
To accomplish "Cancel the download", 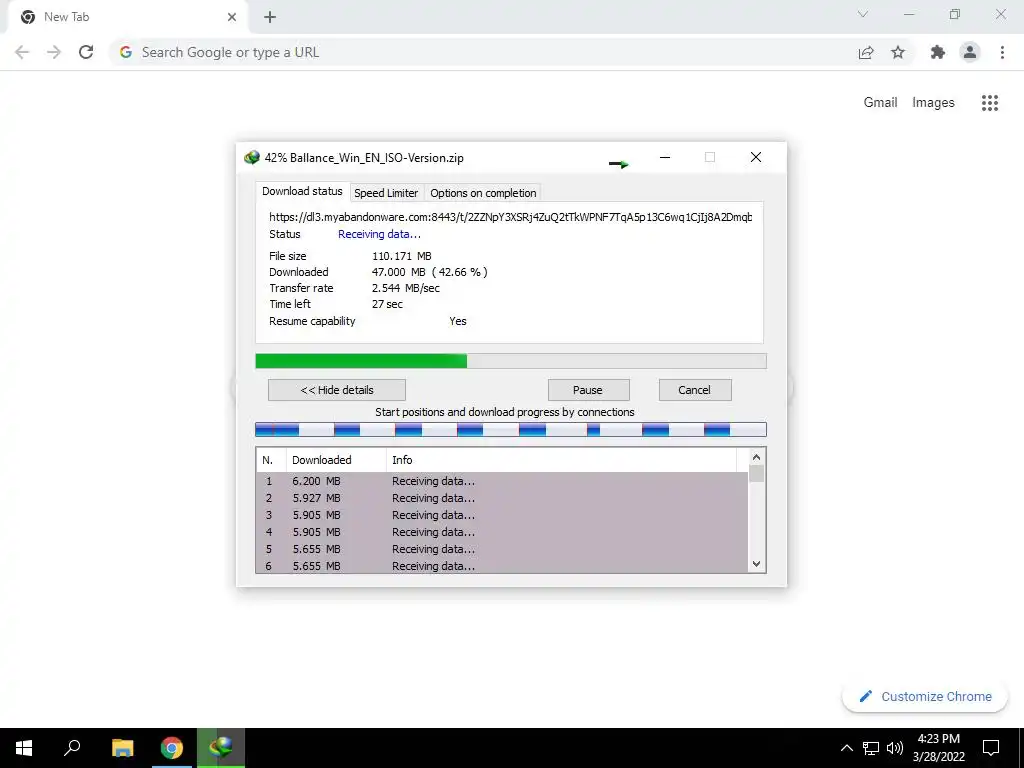I will click(695, 390).
